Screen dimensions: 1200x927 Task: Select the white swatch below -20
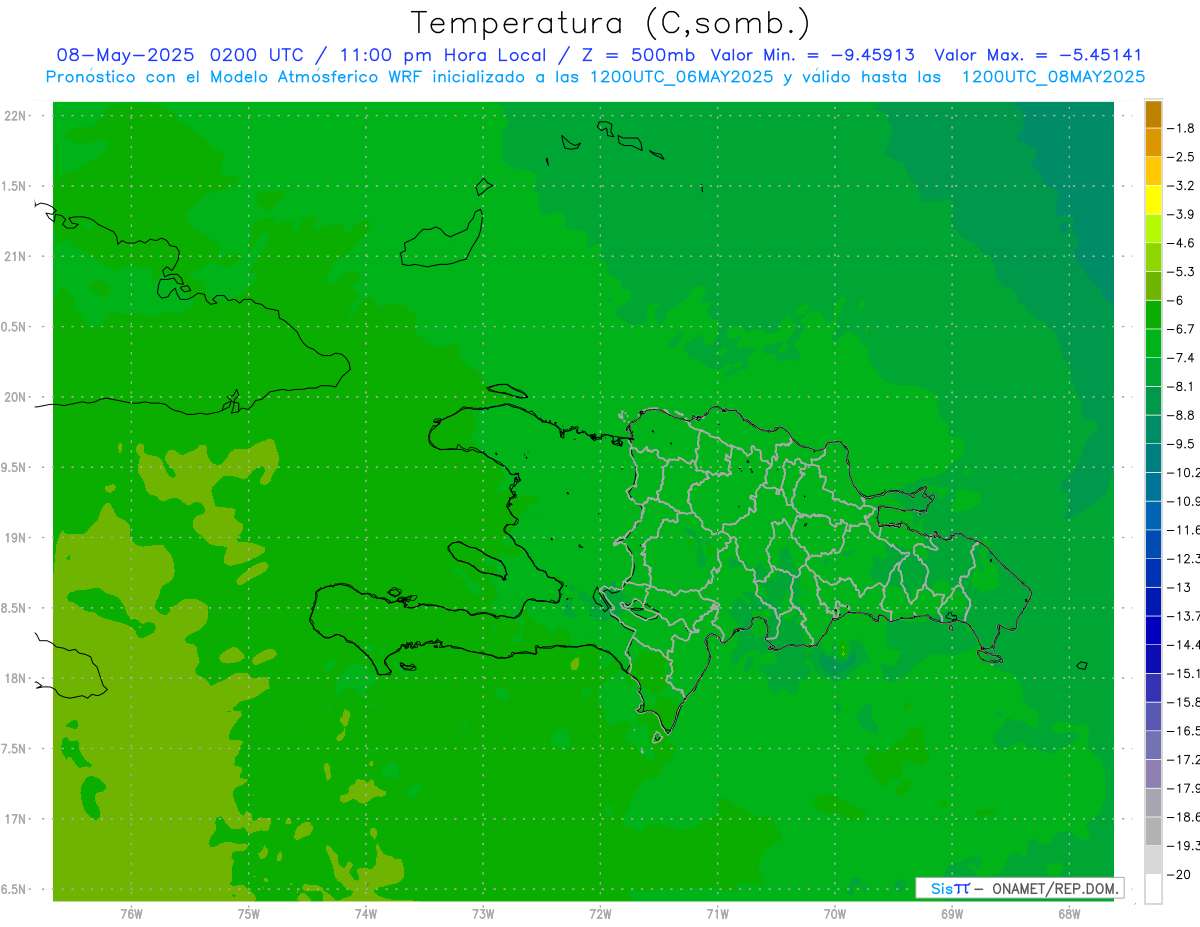(1153, 889)
